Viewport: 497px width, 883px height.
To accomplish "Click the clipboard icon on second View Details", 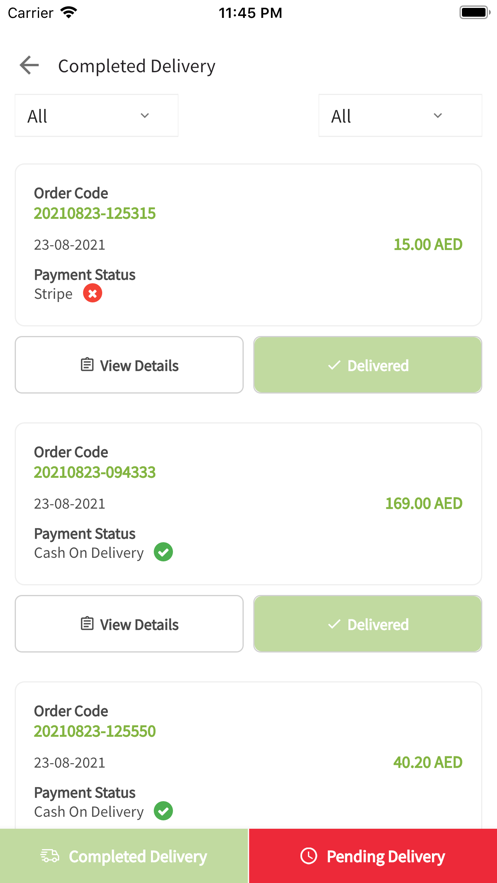I will pyautogui.click(x=87, y=624).
